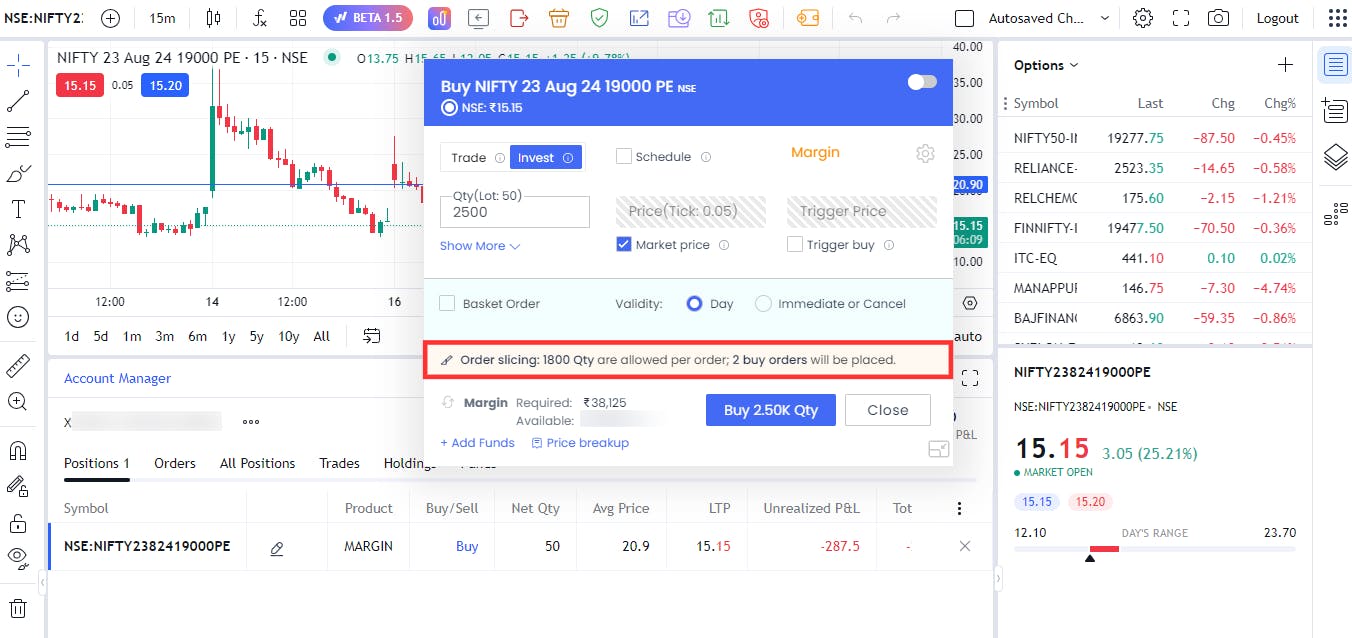The image size is (1352, 638).
Task: Select the ruler measure tool
Action: coord(18,365)
